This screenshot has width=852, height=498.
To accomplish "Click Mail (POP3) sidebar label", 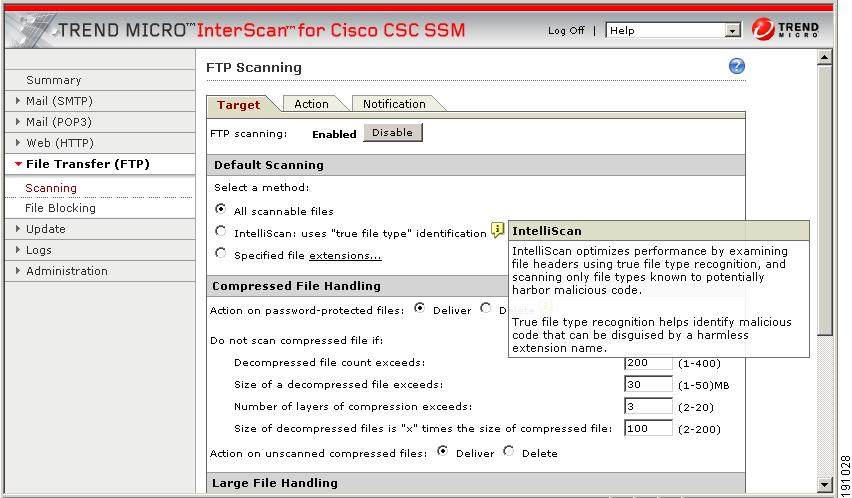I will tap(59, 122).
